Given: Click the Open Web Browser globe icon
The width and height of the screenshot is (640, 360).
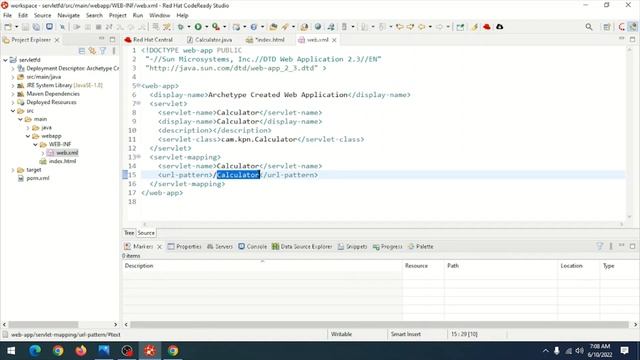Looking at the screenshot, I should [x=318, y=27].
